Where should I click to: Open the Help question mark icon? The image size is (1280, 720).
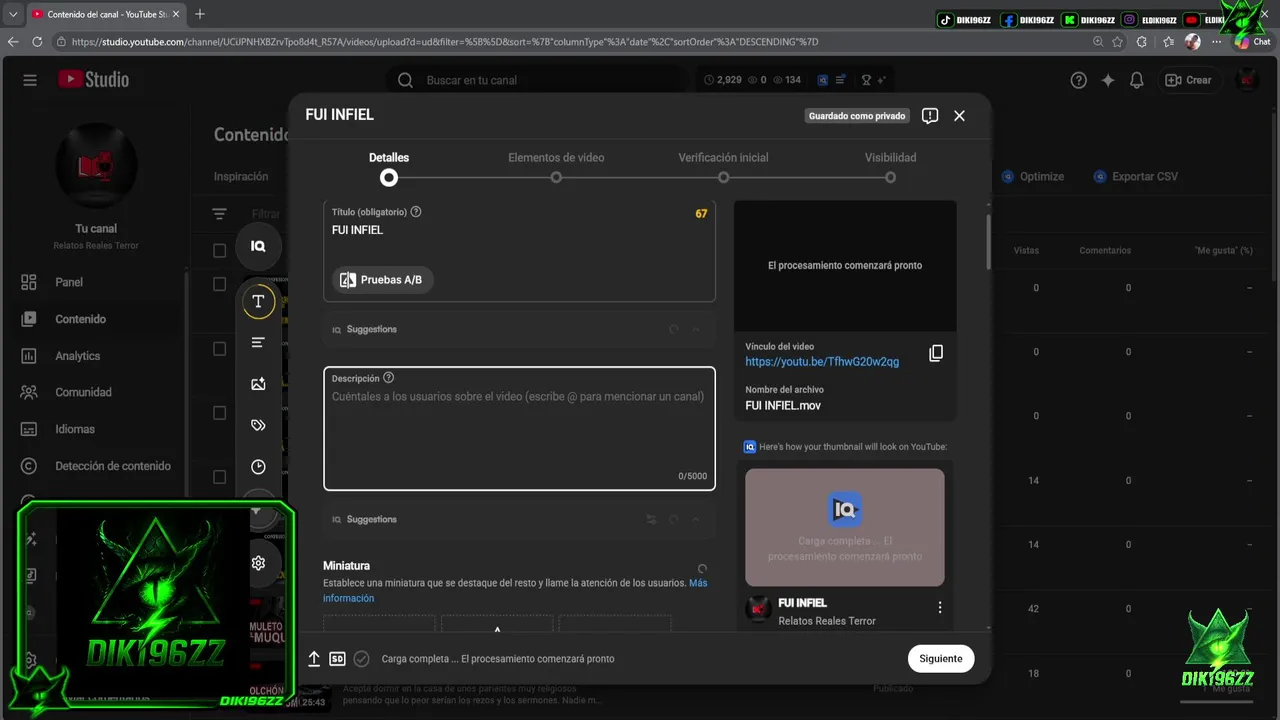point(1078,80)
